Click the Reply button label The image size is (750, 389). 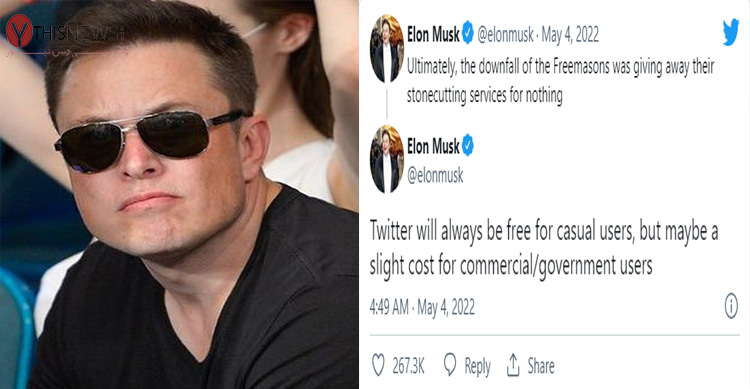[477, 367]
